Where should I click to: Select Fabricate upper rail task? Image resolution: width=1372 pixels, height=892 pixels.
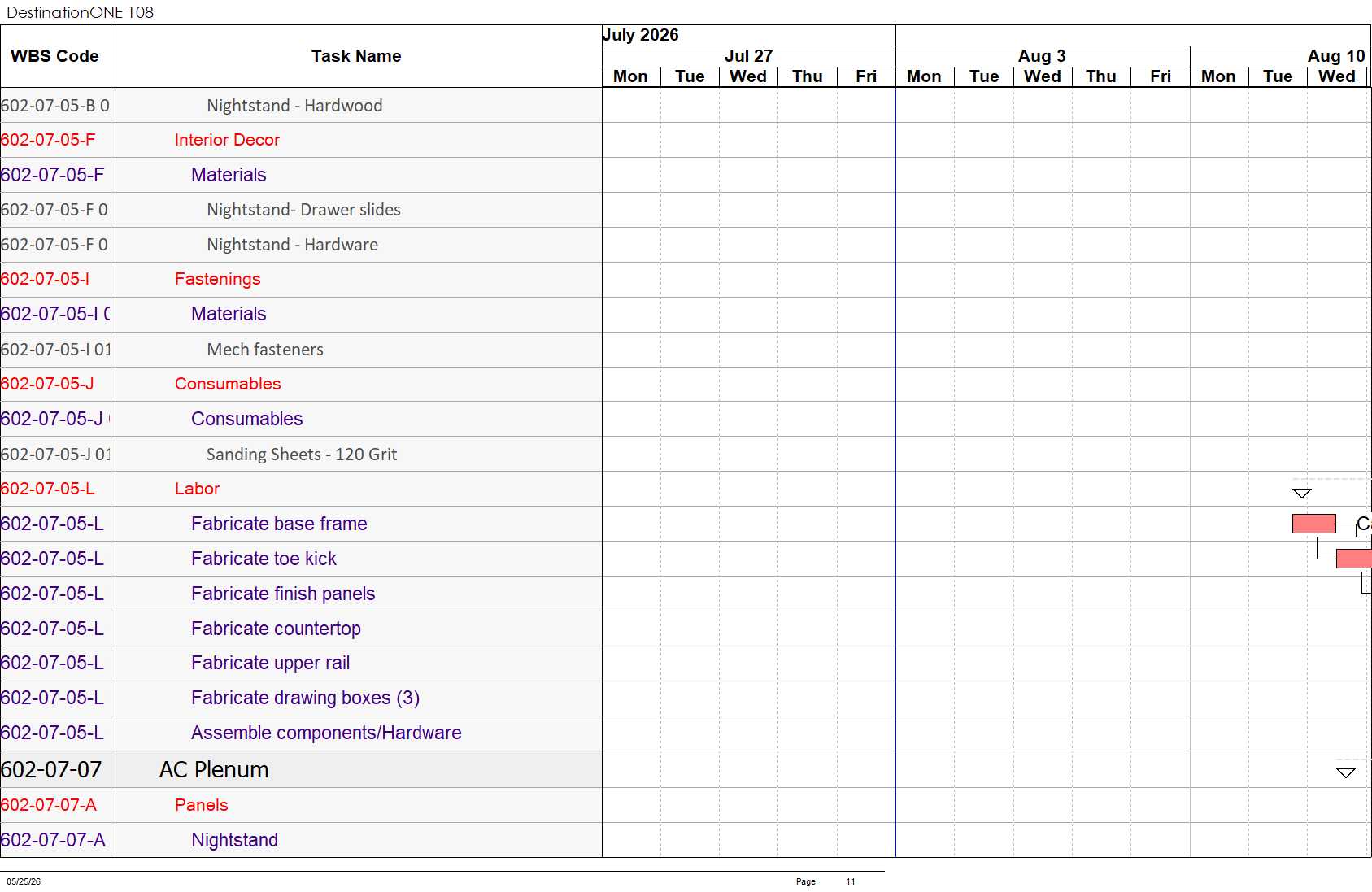(x=270, y=663)
